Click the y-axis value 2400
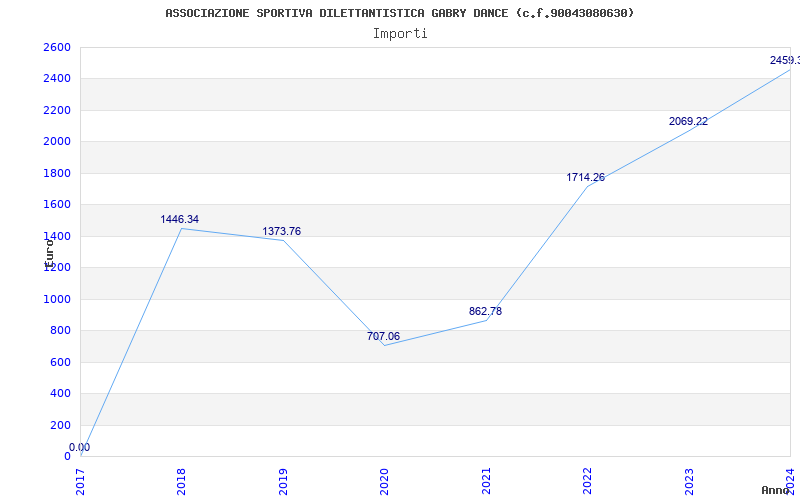The image size is (800, 500). coord(58,79)
